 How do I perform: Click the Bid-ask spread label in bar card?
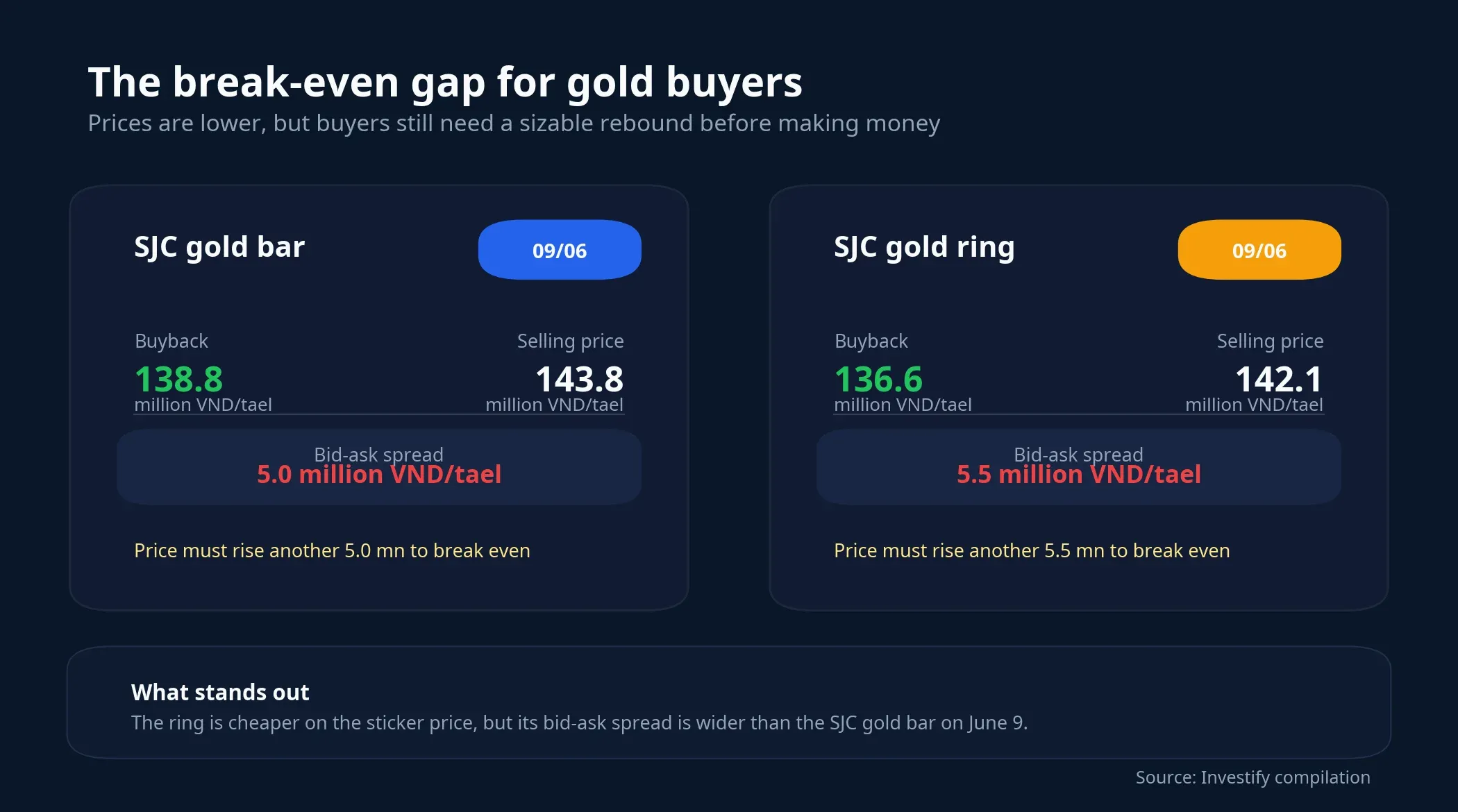[x=378, y=454]
